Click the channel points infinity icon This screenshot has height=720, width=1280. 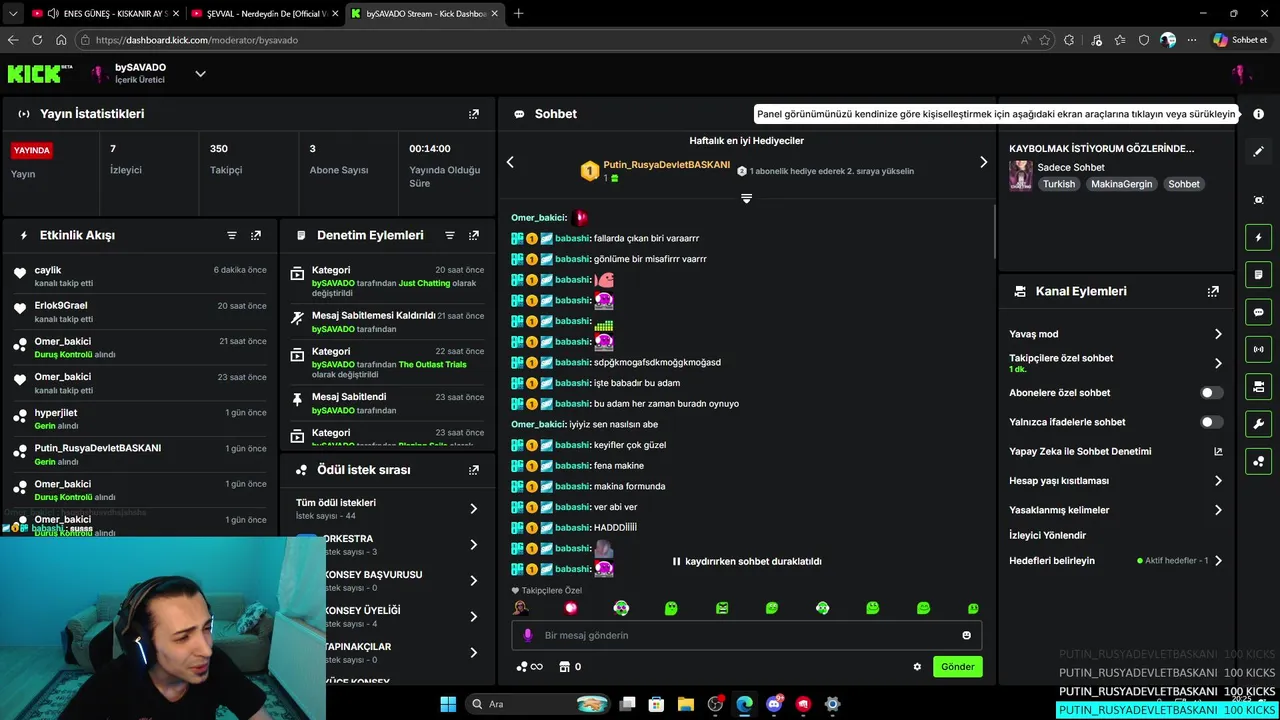pos(529,667)
